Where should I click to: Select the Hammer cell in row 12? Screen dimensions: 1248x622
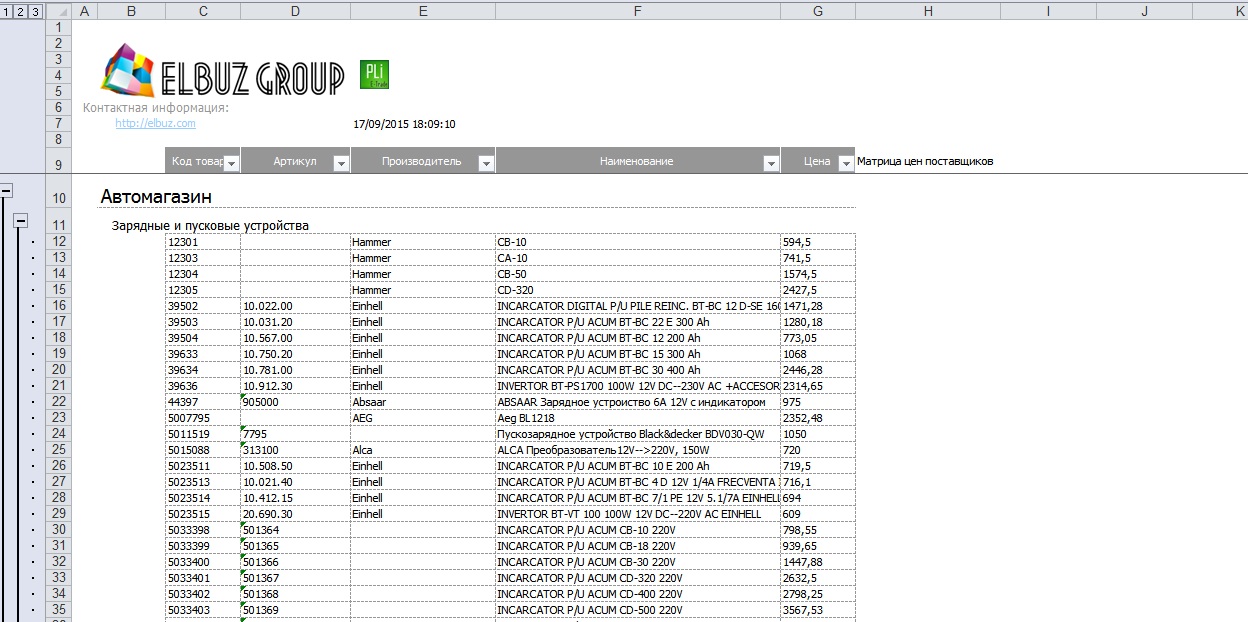pyautogui.click(x=423, y=242)
